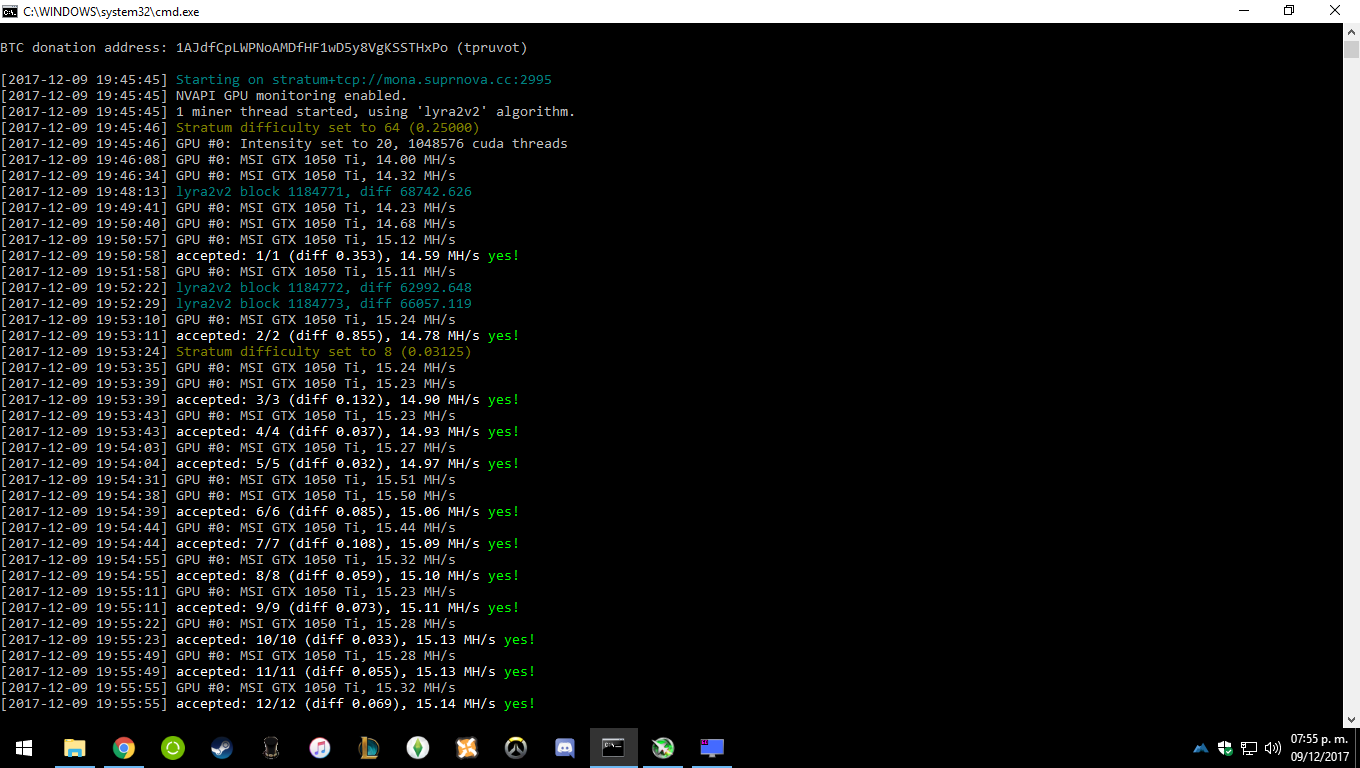1360x768 pixels.
Task: Launch Google Chrome from the taskbar
Action: [123, 748]
